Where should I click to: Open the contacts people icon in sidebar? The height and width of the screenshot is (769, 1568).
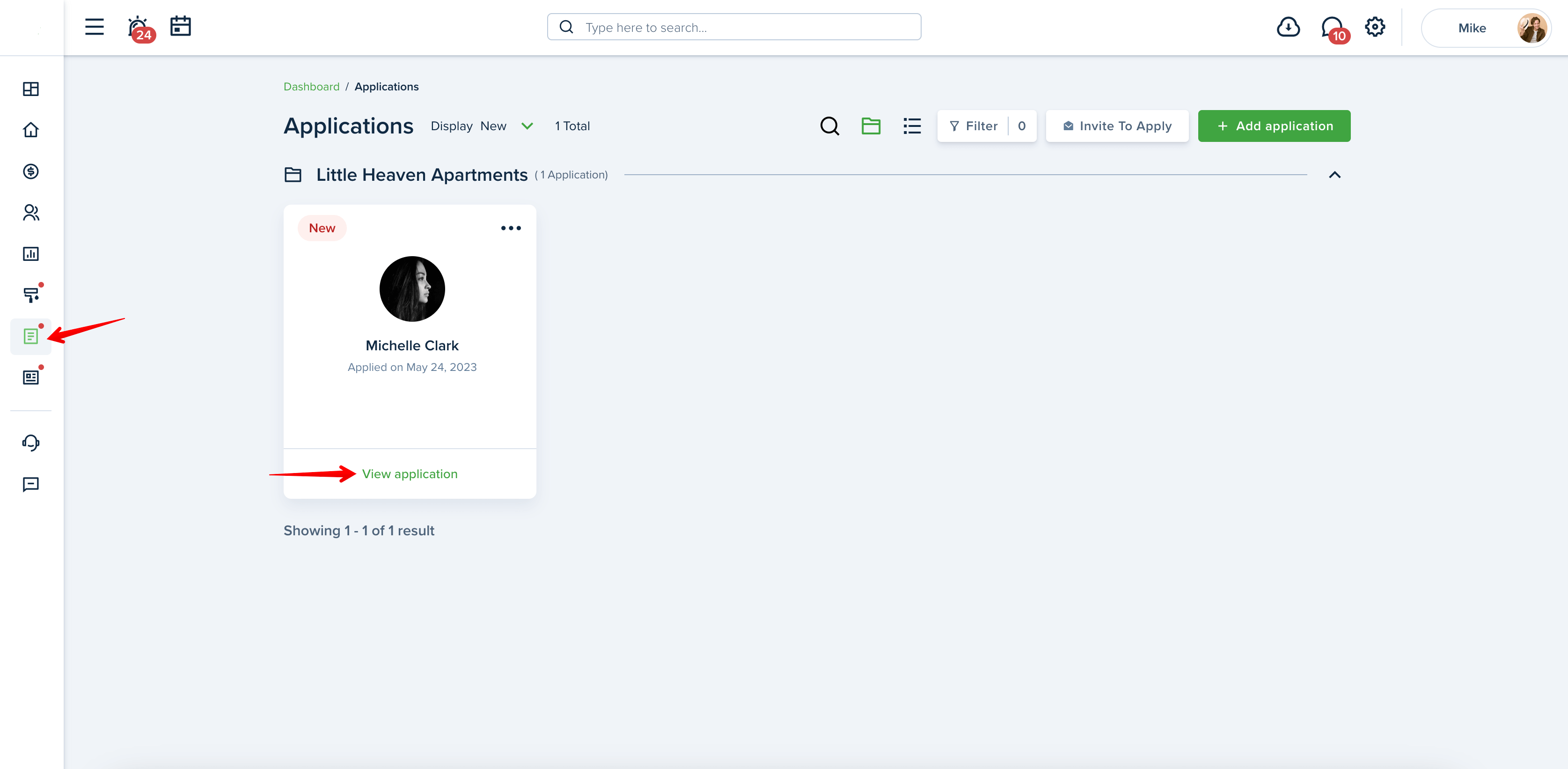click(x=31, y=213)
